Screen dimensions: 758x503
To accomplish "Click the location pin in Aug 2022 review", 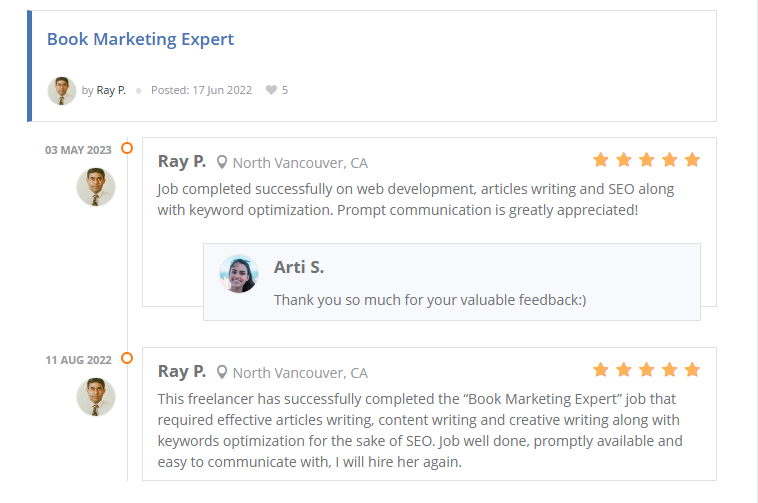I will click(222, 372).
